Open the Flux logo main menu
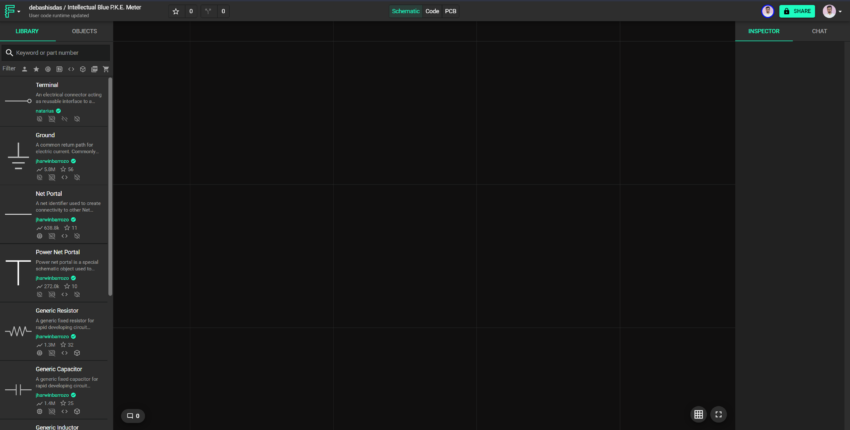The height and width of the screenshot is (430, 850). click(12, 11)
